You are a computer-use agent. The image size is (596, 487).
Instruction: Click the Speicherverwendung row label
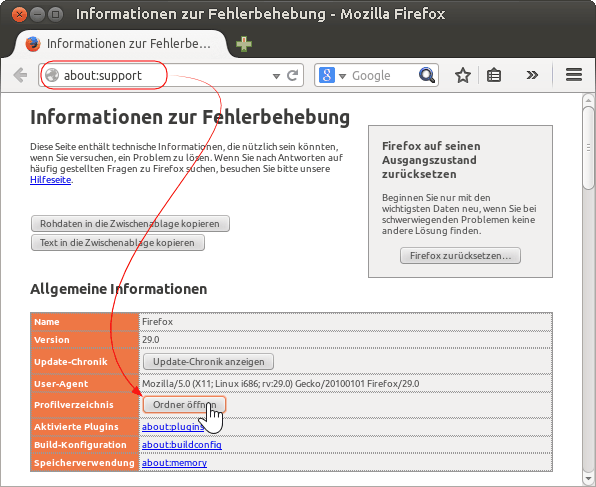click(84, 463)
